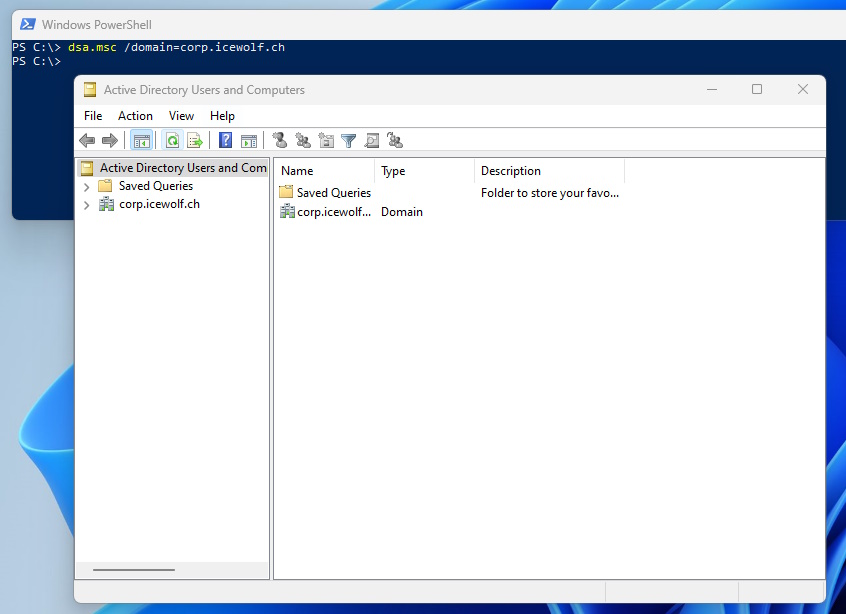The width and height of the screenshot is (846, 614).
Task: Toggle the Show/Hide Console Tree button
Action: [x=141, y=141]
